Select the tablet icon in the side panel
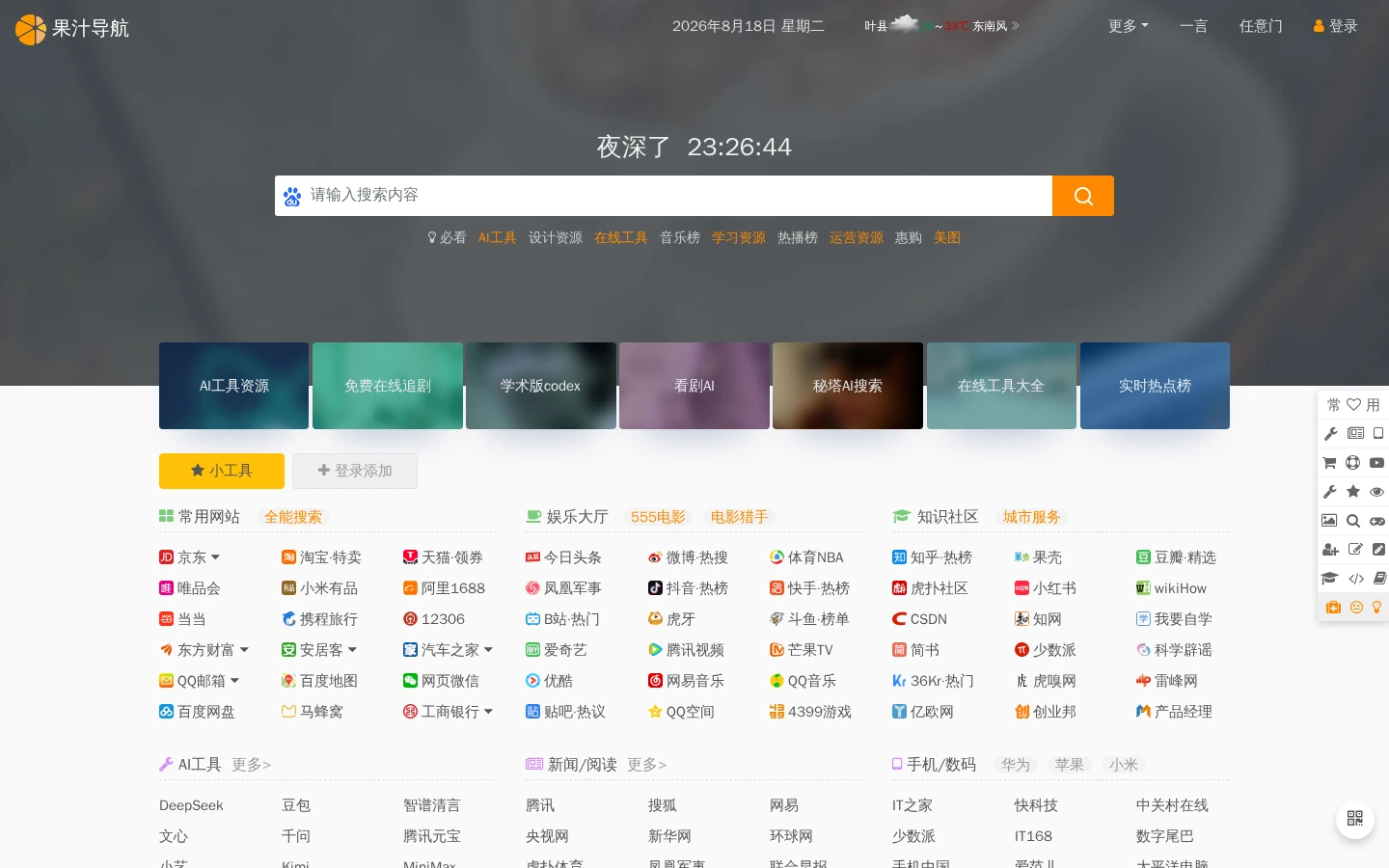This screenshot has height=868, width=1389. coord(1378,434)
